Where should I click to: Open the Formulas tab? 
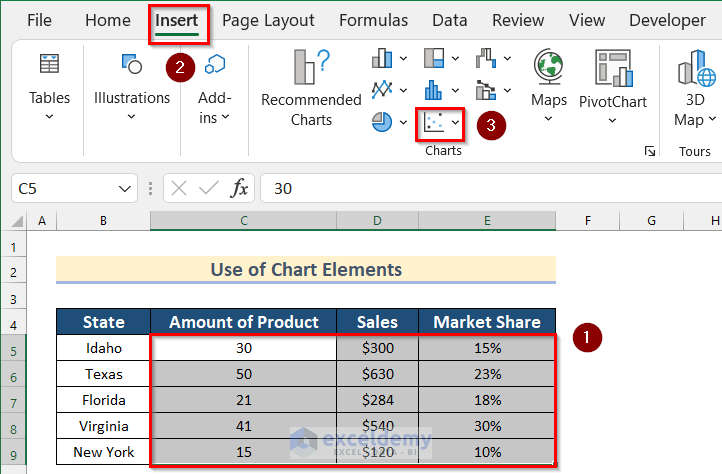click(x=373, y=20)
